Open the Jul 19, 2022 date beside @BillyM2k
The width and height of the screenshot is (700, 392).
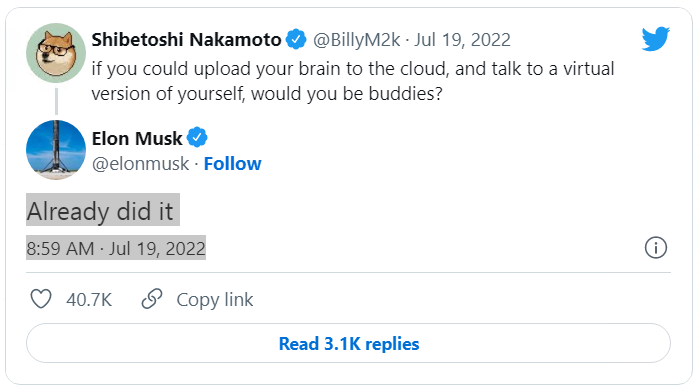coord(462,40)
